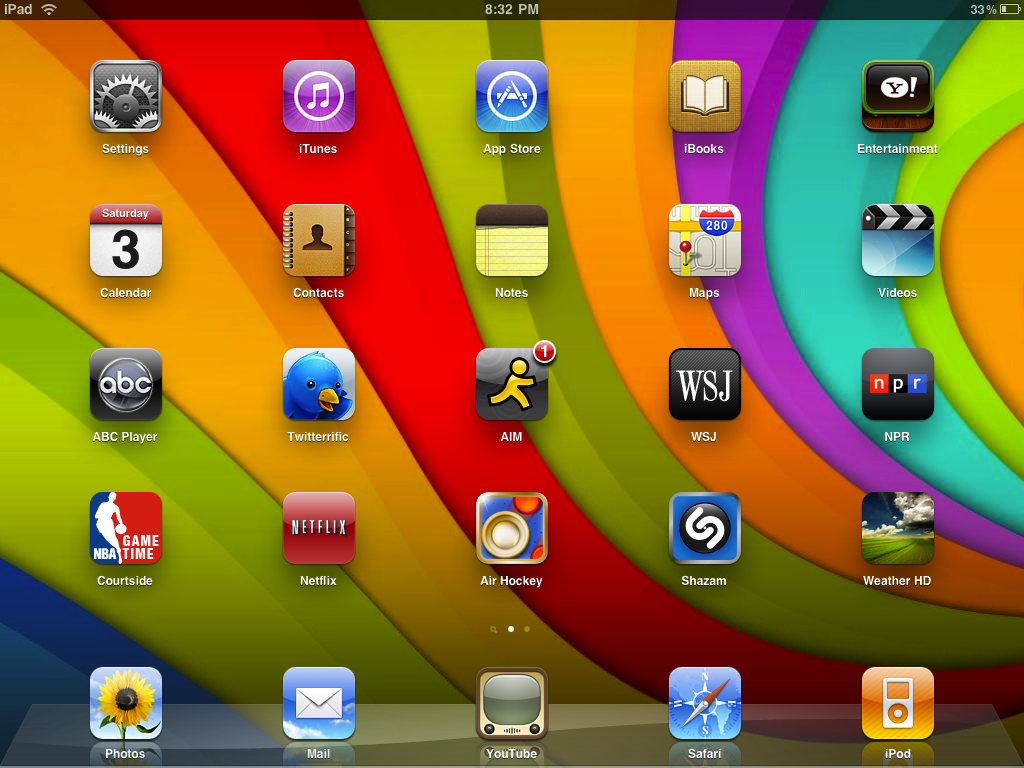Launch the Notes app
This screenshot has height=768, width=1024.
coord(512,240)
